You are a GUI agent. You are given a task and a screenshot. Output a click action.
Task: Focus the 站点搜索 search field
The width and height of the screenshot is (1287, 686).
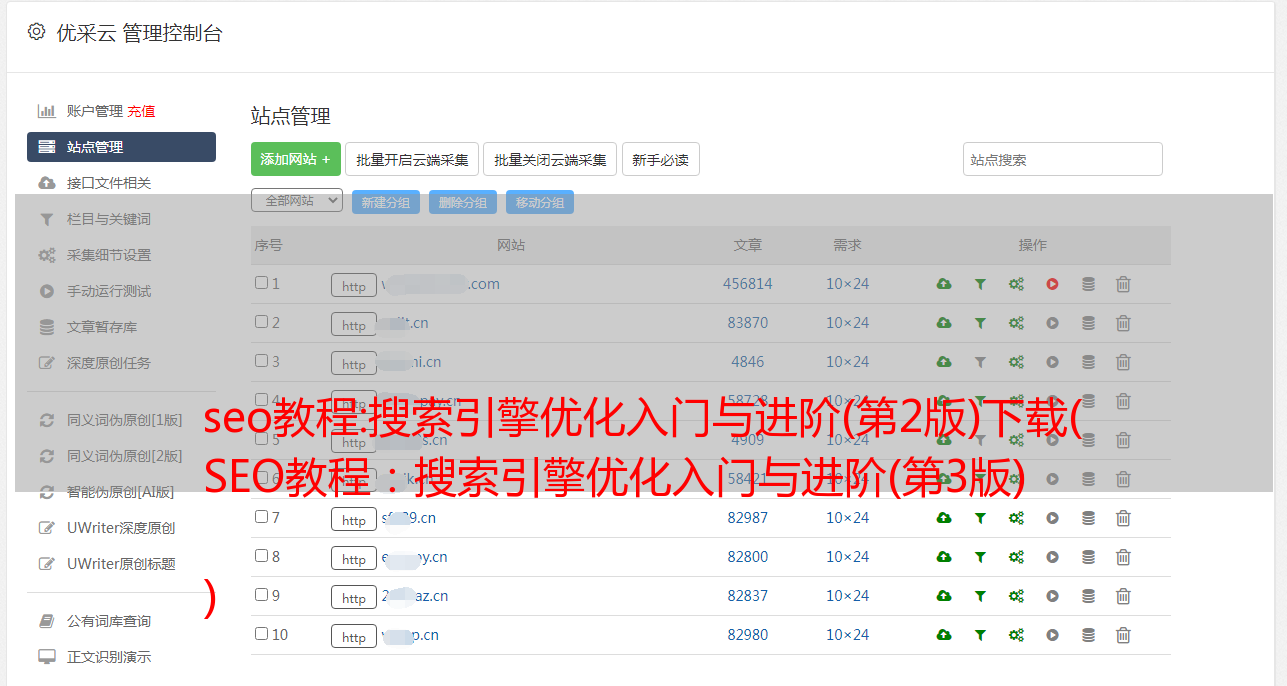pyautogui.click(x=1063, y=159)
